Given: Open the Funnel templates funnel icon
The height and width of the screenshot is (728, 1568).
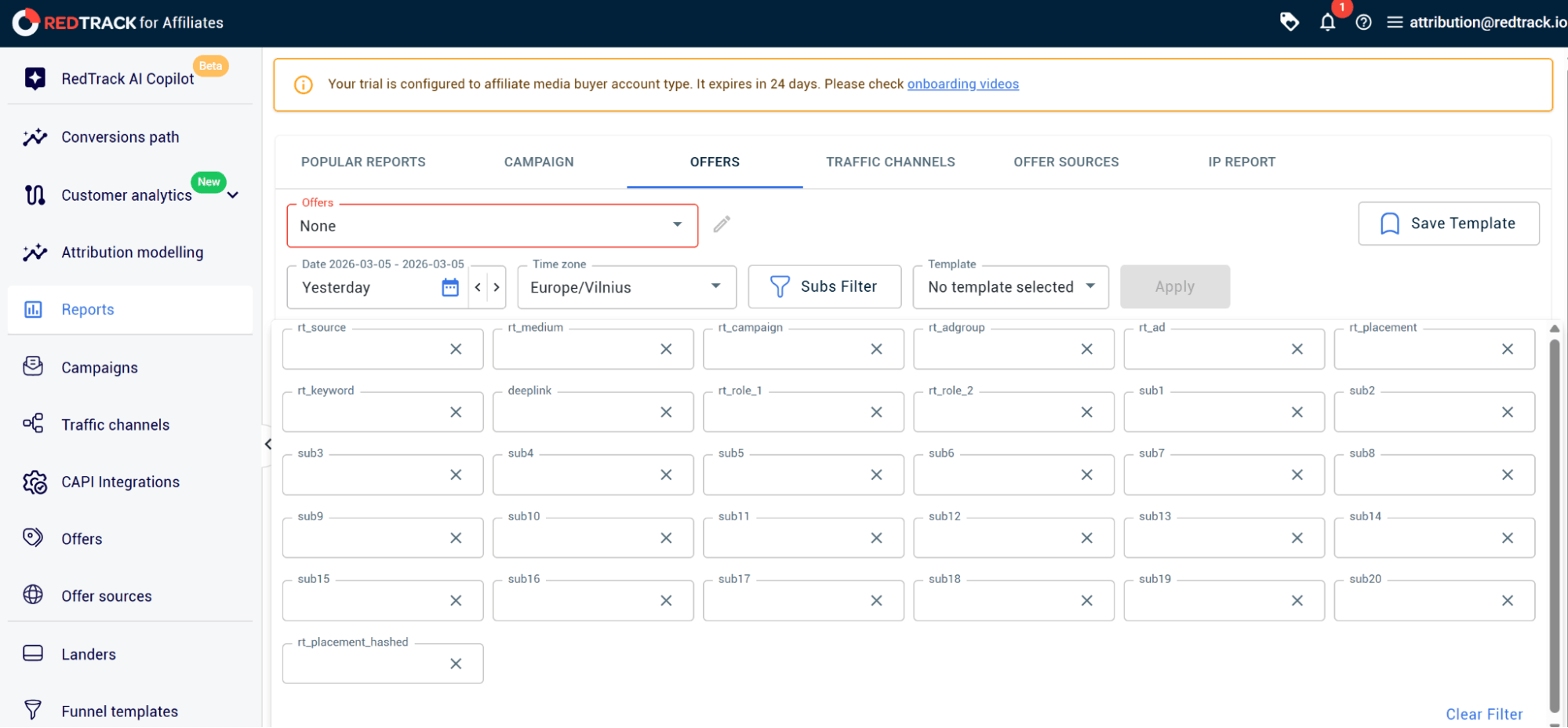Looking at the screenshot, I should 33,710.
